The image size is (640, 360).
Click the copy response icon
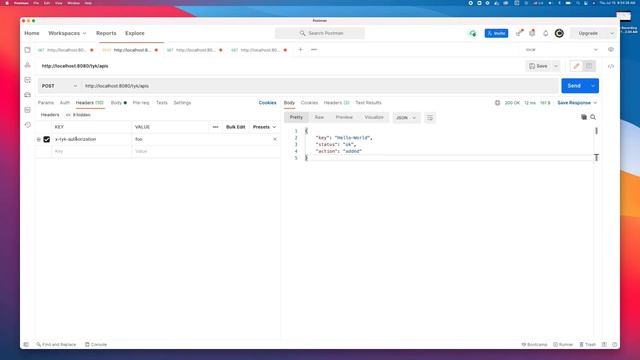pos(584,117)
